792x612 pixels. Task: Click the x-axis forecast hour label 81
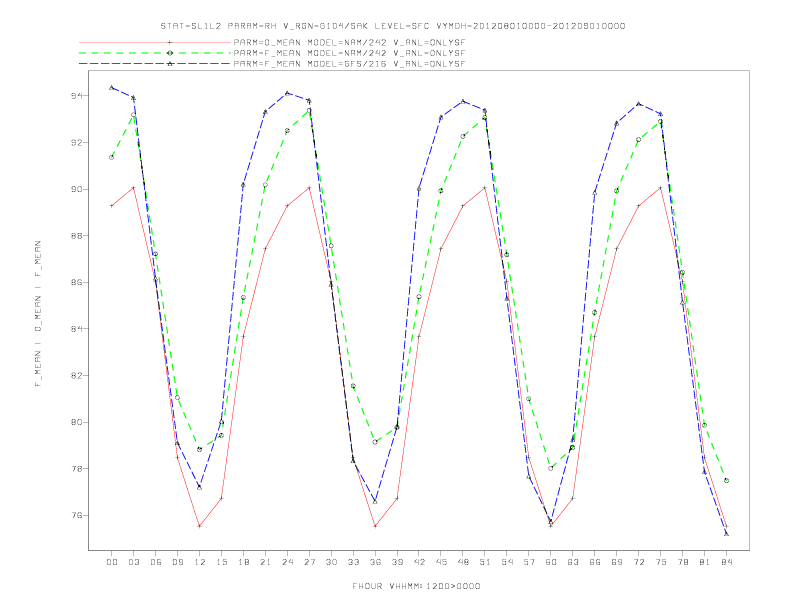[705, 562]
